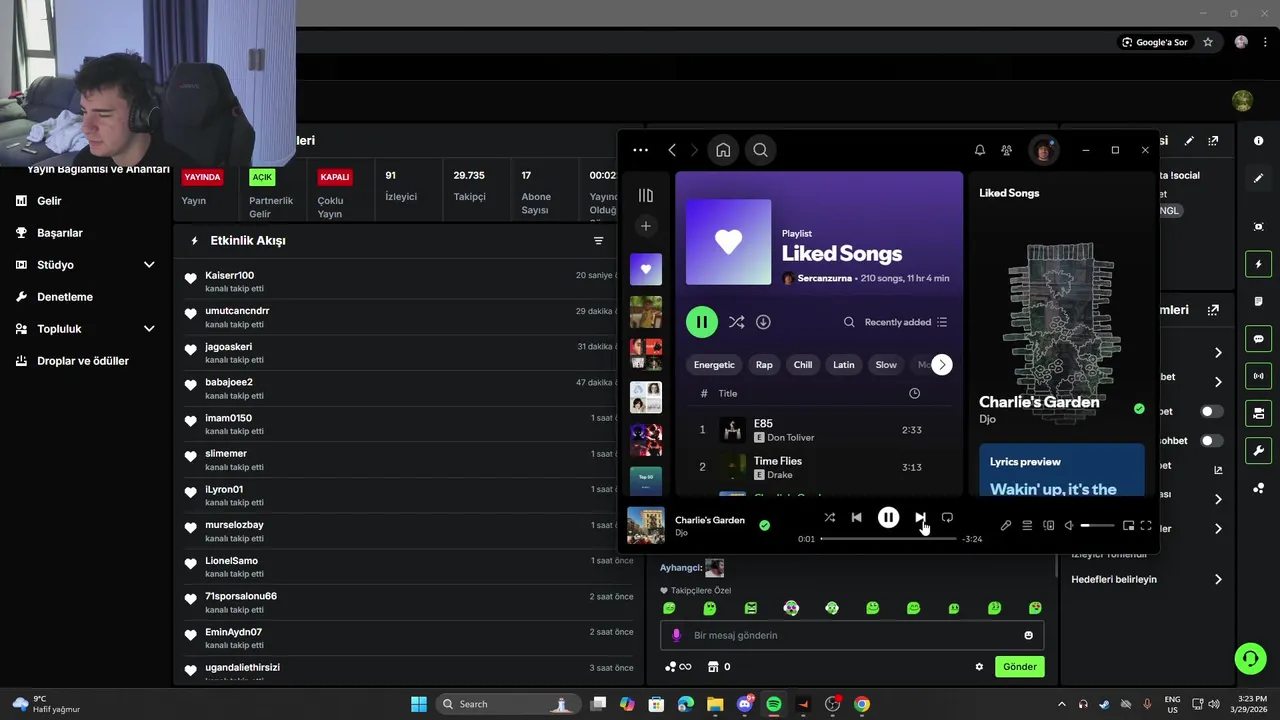Open Etkinlik Akışı filter menu
1280x720 pixels.
point(599,241)
